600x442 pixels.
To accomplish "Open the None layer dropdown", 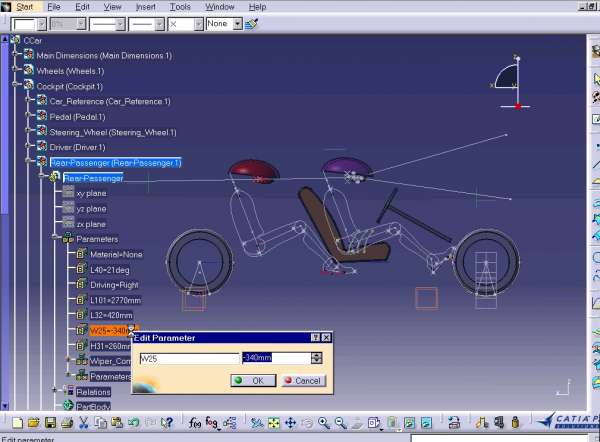I will coord(236,23).
